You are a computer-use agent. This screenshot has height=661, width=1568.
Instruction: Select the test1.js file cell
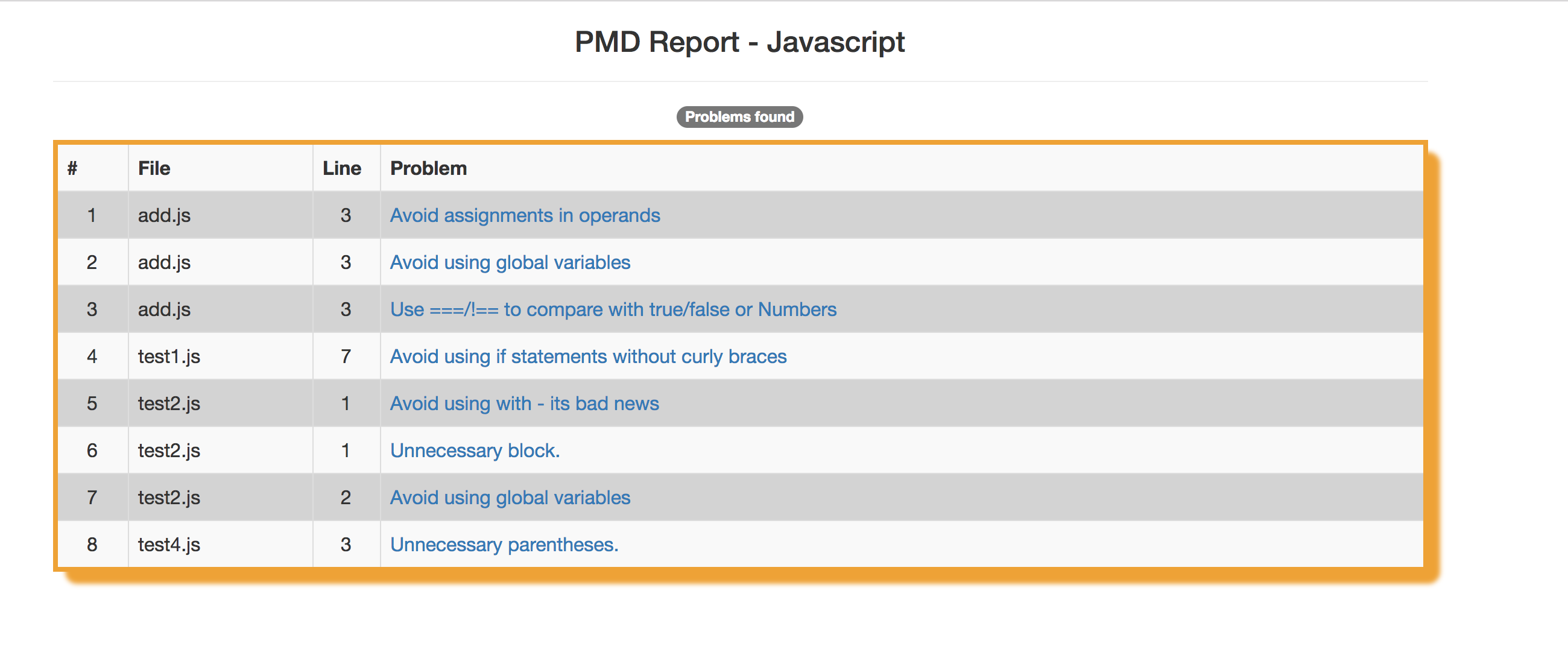tap(169, 356)
